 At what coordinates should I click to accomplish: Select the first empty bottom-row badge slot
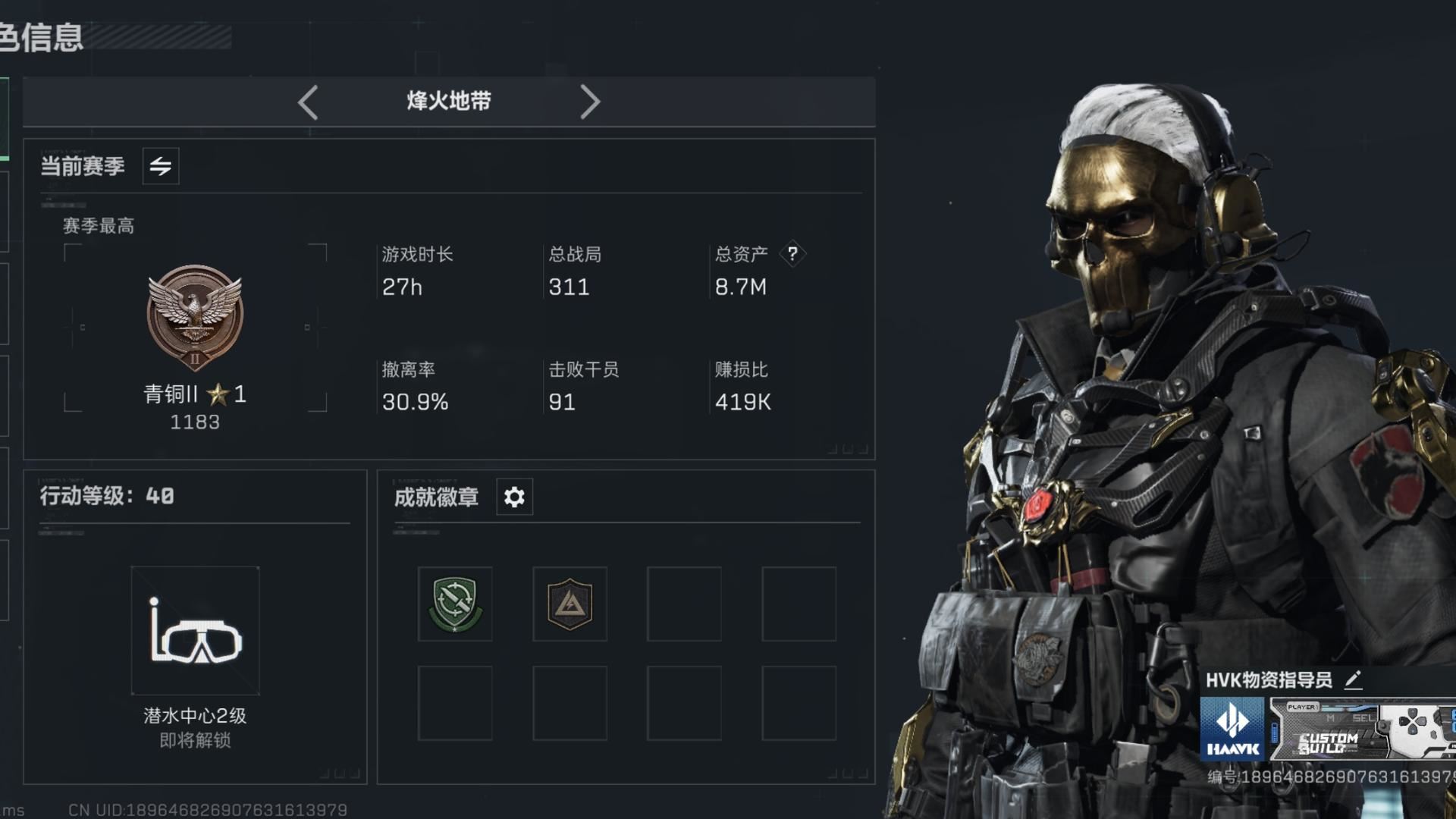coord(455,703)
